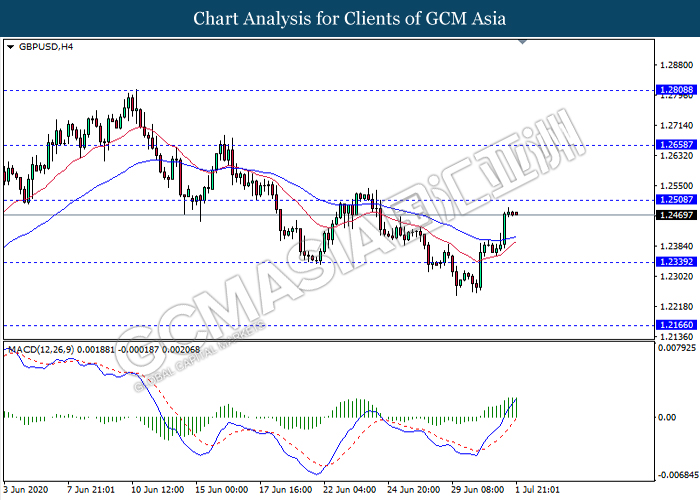Click the 15 Jun 00:00 time label

[x=222, y=490]
